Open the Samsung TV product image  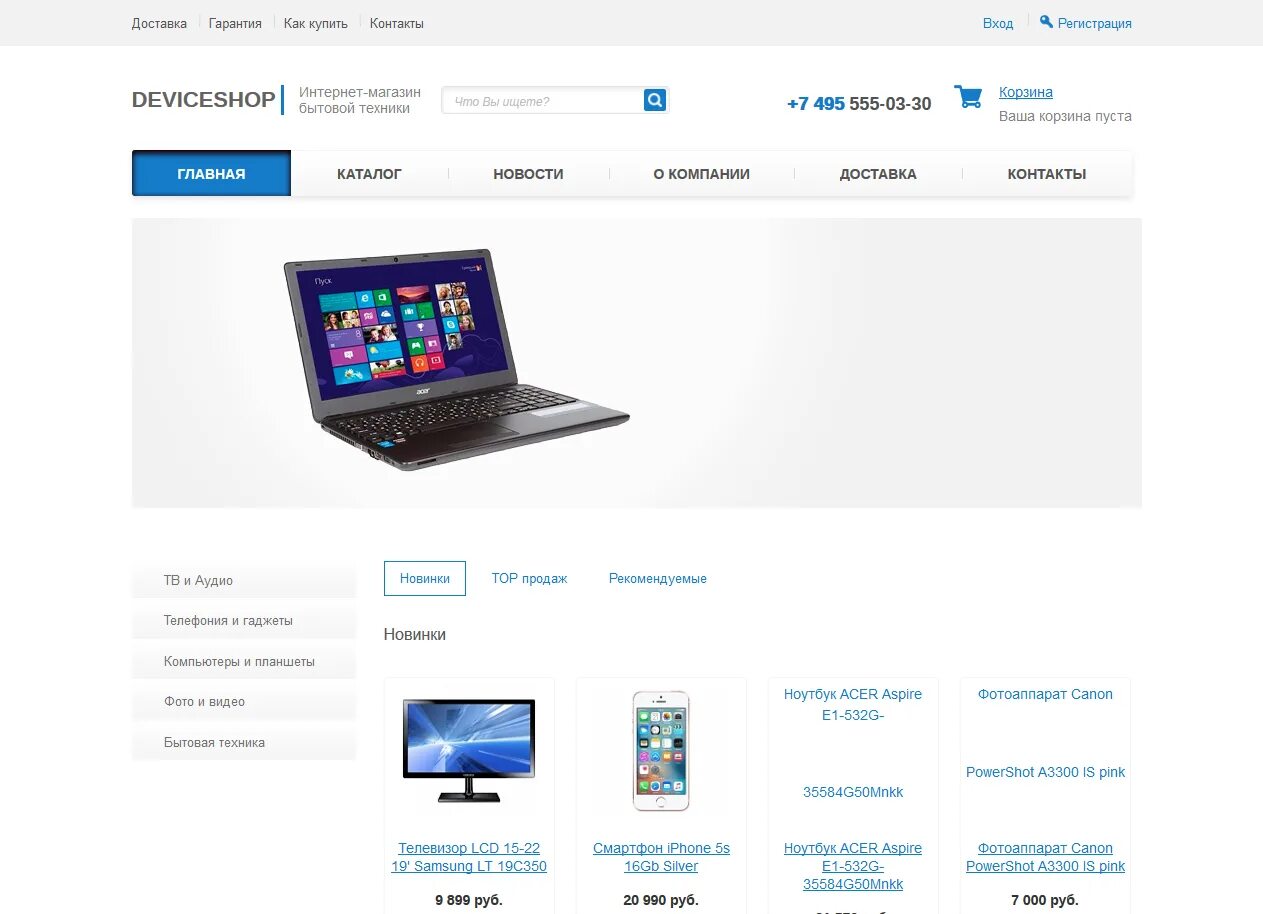[x=468, y=750]
